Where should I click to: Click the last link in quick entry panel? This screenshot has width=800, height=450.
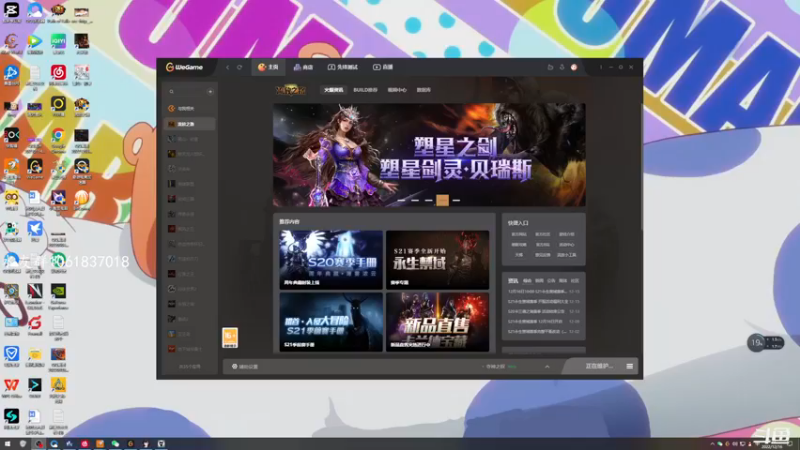tap(566, 255)
